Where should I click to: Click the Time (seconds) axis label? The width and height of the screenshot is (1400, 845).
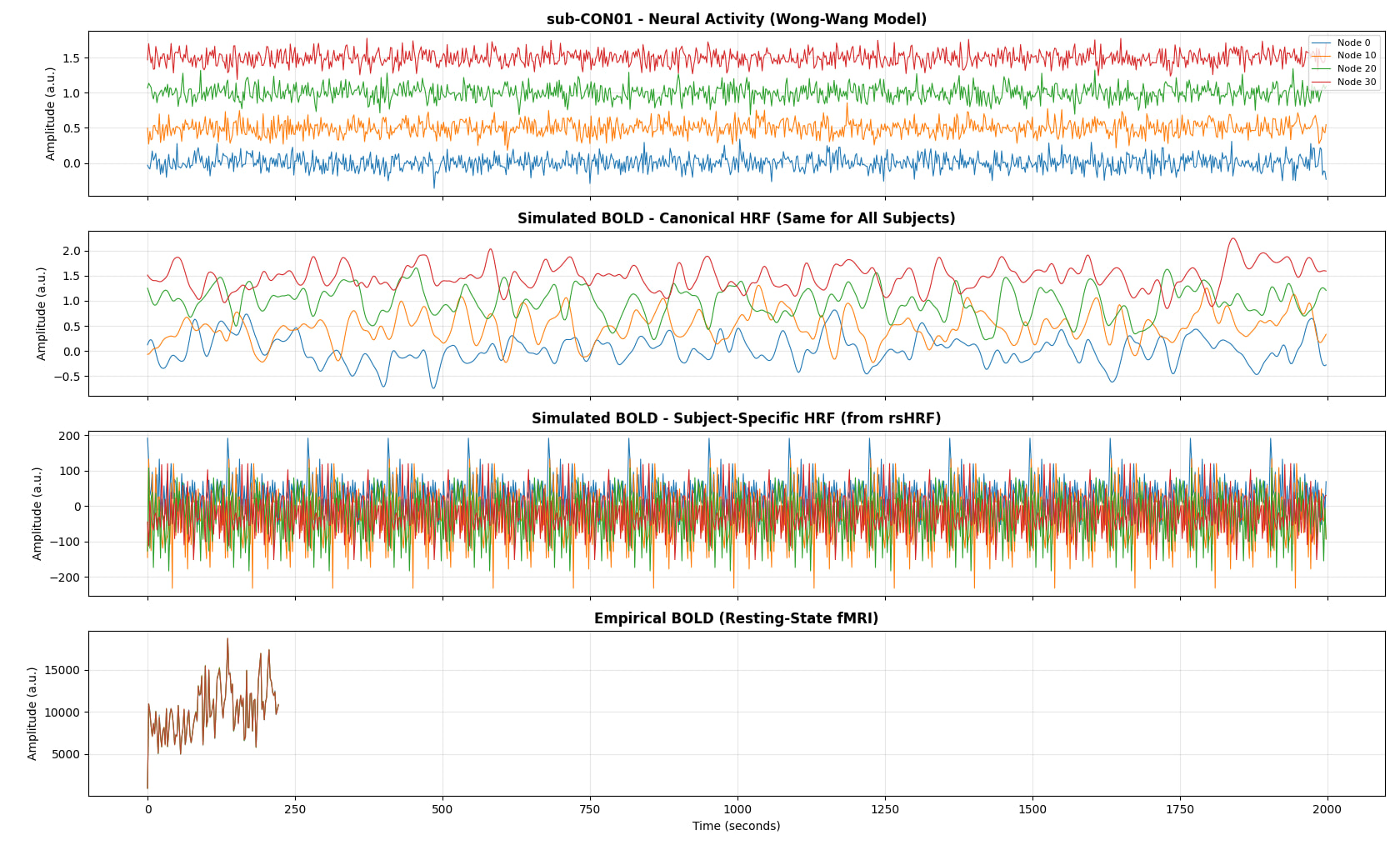coord(736,826)
